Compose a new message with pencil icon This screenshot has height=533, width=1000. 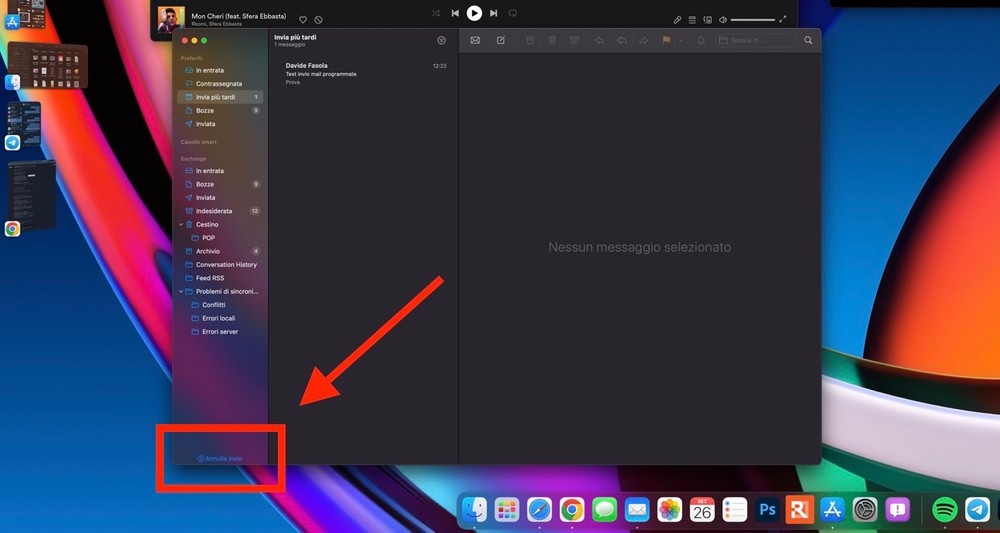click(501, 40)
